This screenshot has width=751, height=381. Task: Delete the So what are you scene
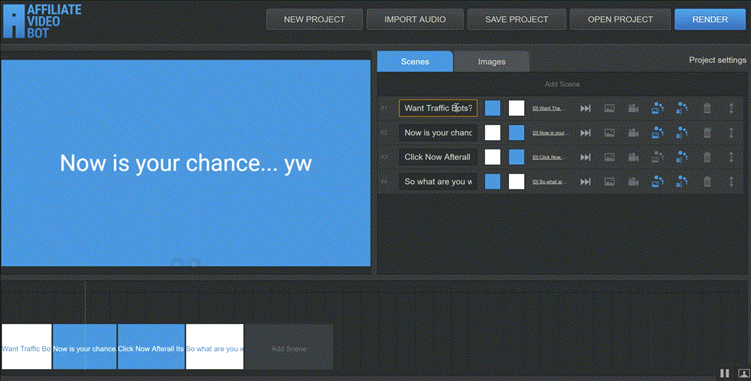click(x=707, y=182)
